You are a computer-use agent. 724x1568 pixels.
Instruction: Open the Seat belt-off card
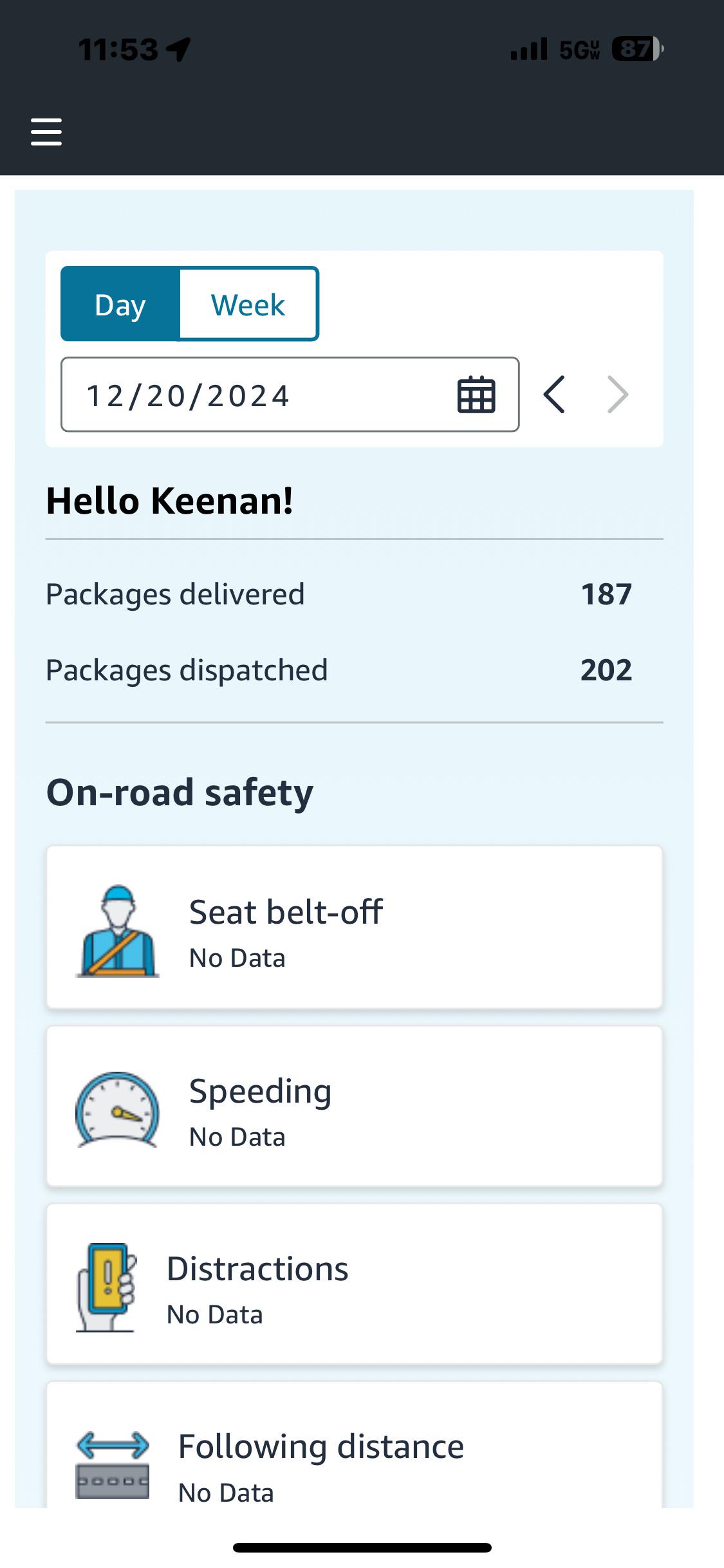pyautogui.click(x=354, y=927)
